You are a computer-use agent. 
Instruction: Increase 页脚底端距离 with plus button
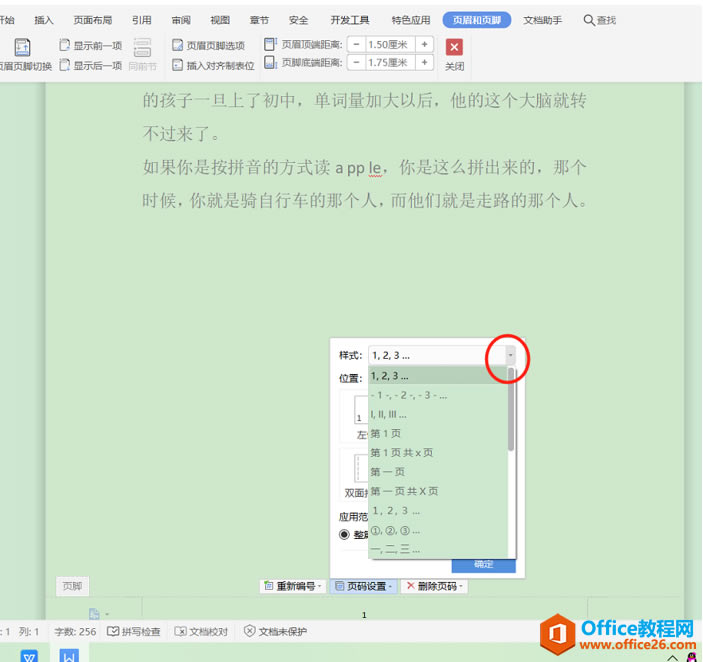[x=424, y=62]
